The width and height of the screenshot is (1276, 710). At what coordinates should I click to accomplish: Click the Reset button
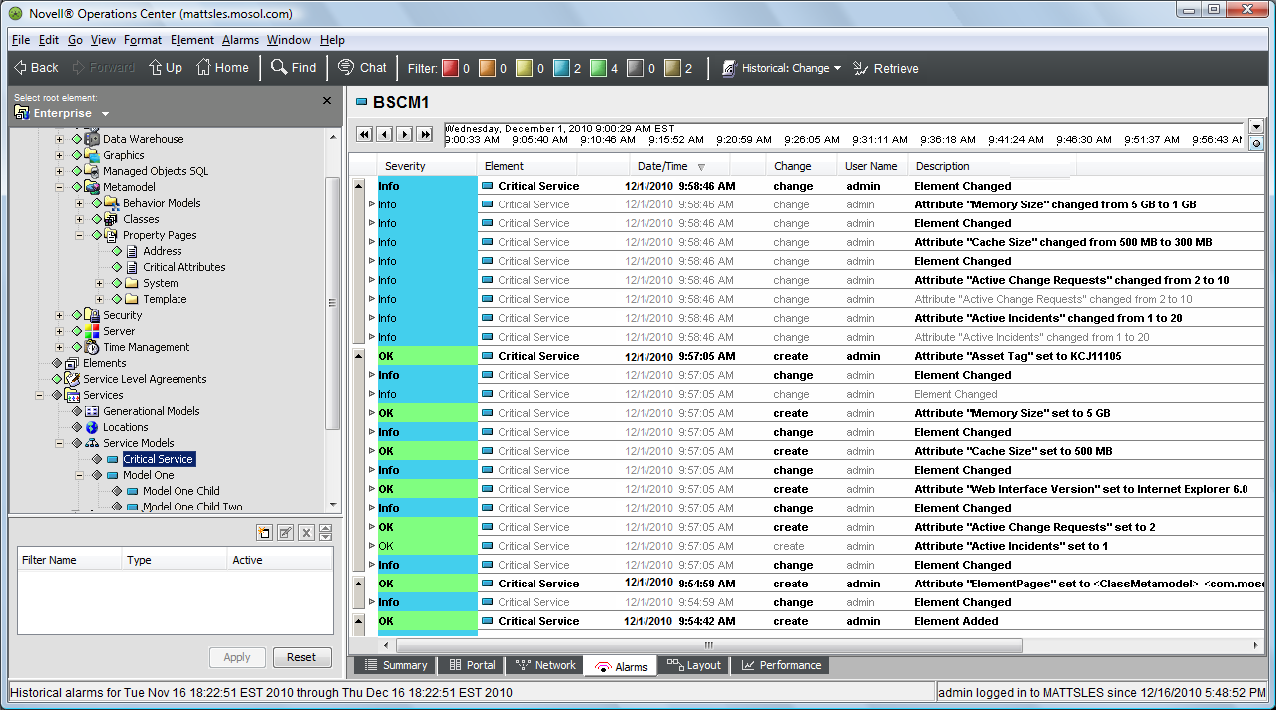(302, 657)
